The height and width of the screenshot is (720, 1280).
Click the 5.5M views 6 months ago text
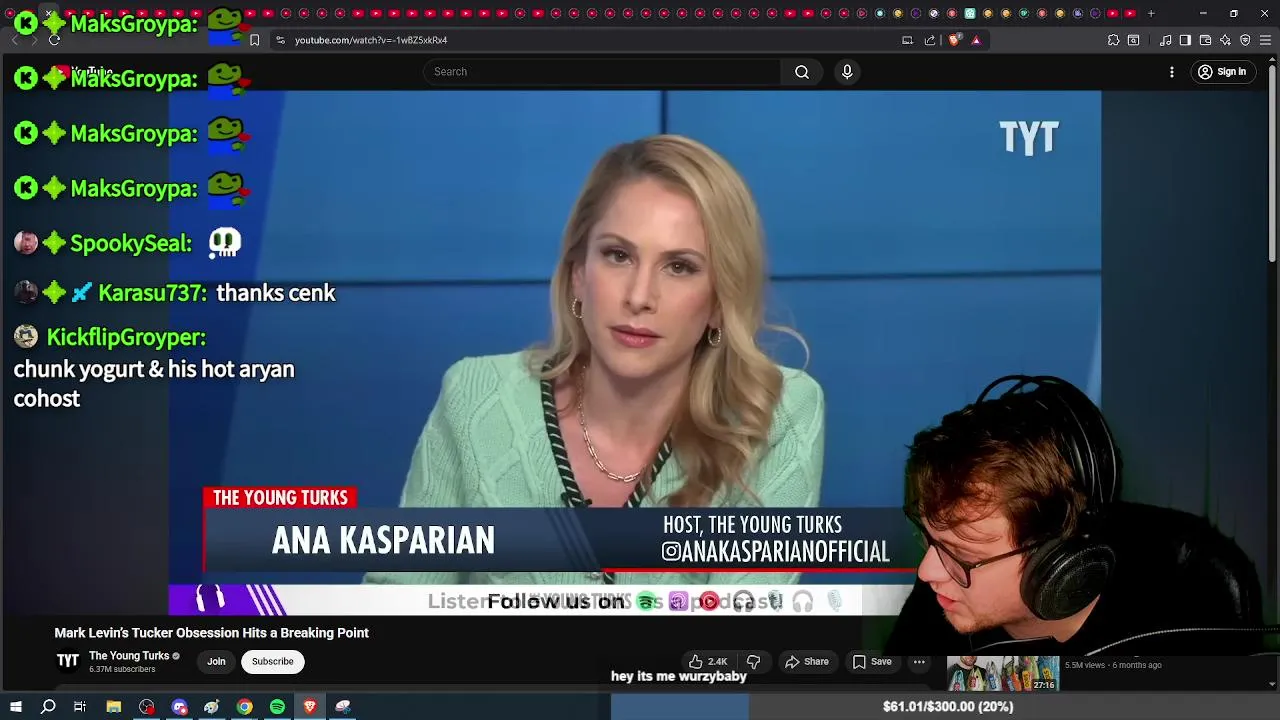pyautogui.click(x=1113, y=665)
